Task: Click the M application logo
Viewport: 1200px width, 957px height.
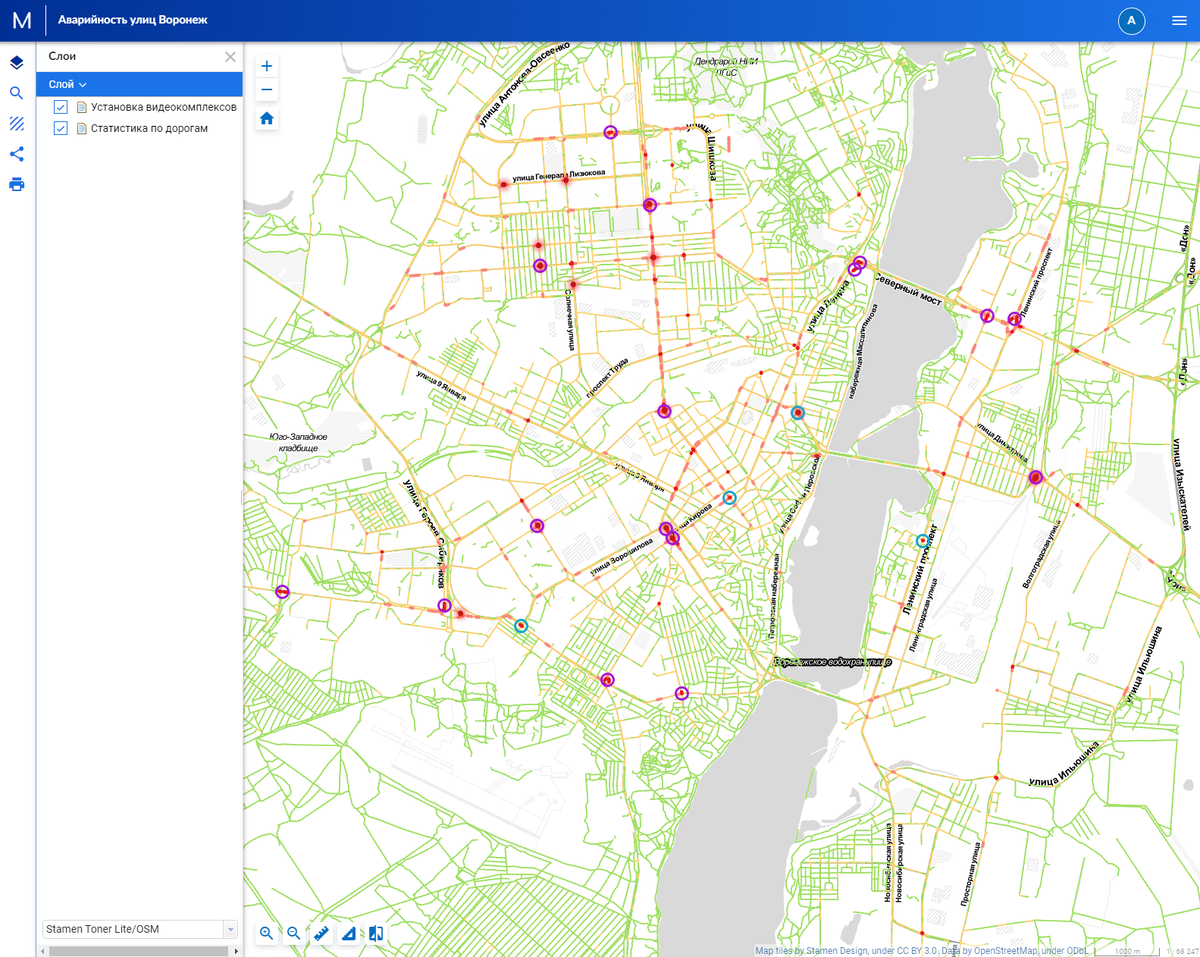Action: pos(22,20)
